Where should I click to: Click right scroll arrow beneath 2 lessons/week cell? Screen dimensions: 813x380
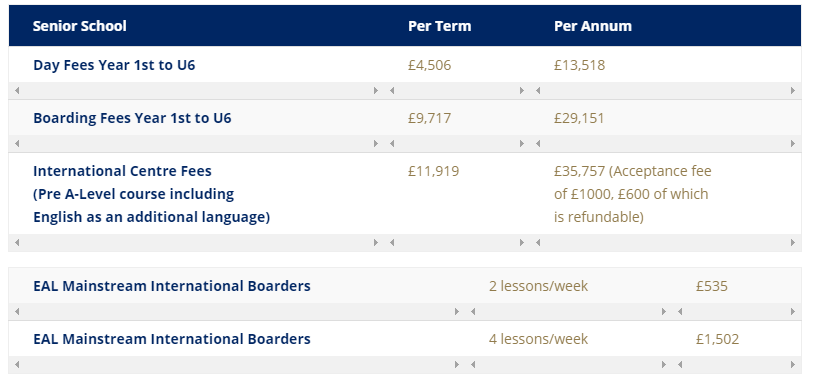pos(664,312)
